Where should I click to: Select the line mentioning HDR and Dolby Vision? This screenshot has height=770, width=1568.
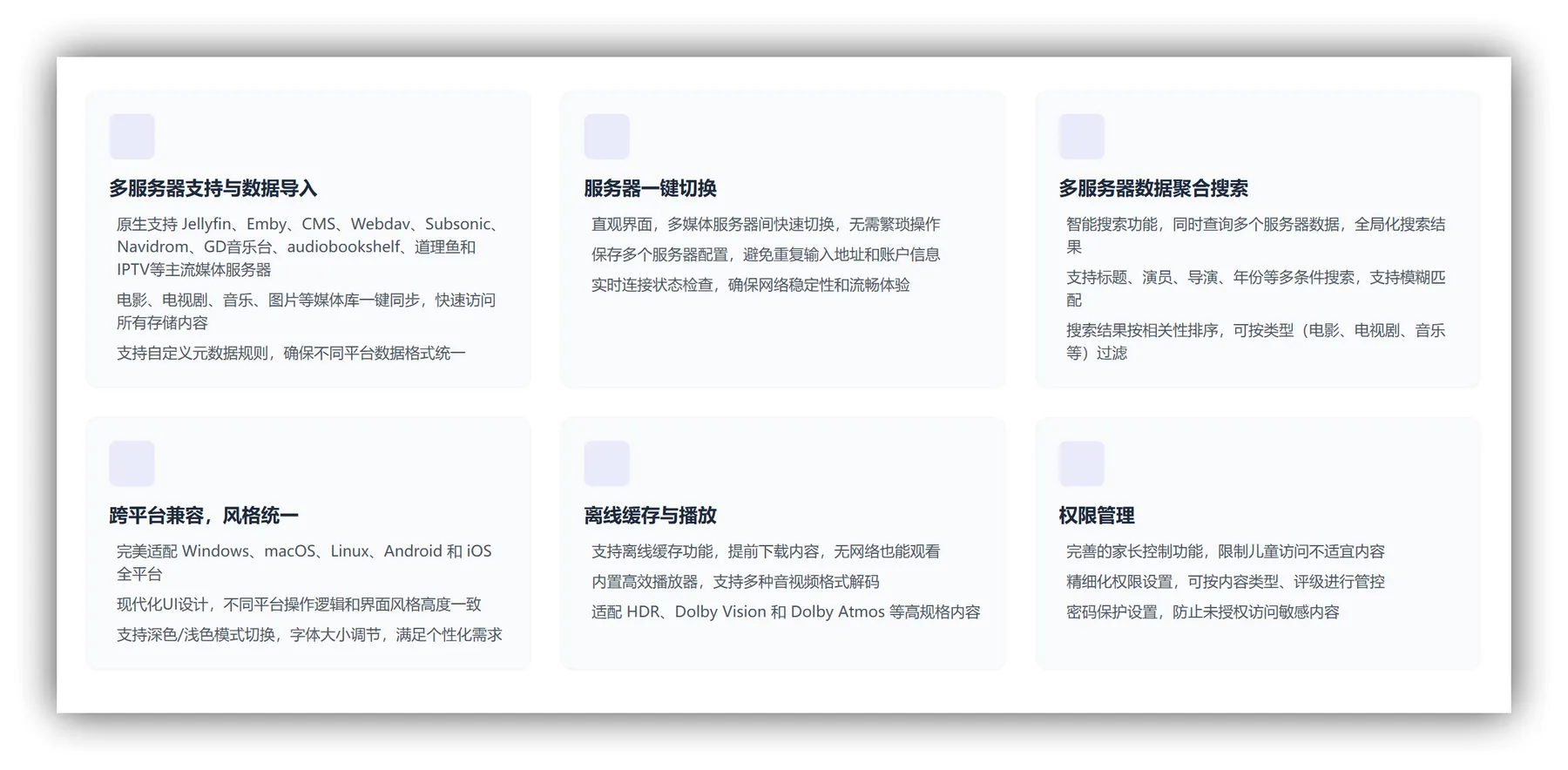point(785,612)
